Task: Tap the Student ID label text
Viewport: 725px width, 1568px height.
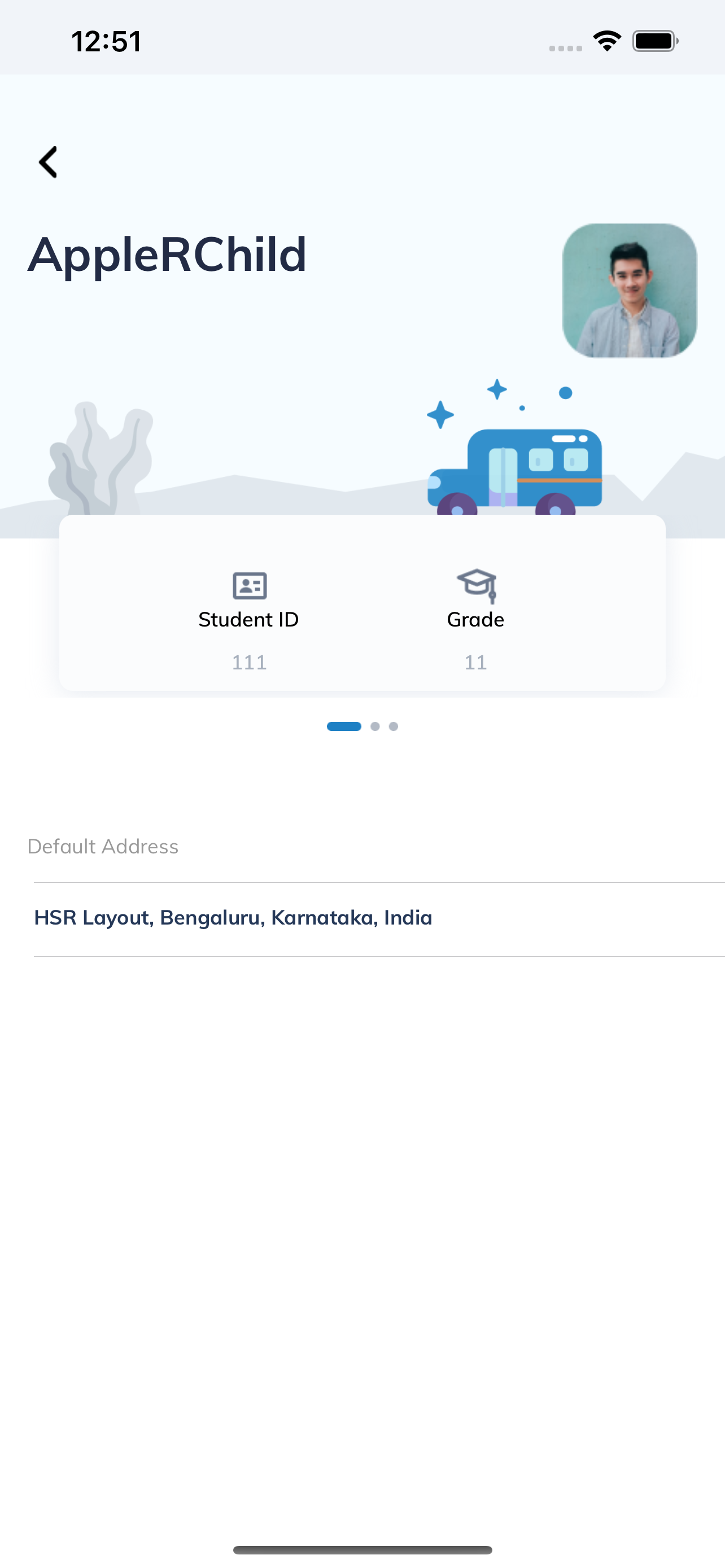Action: tap(248, 620)
